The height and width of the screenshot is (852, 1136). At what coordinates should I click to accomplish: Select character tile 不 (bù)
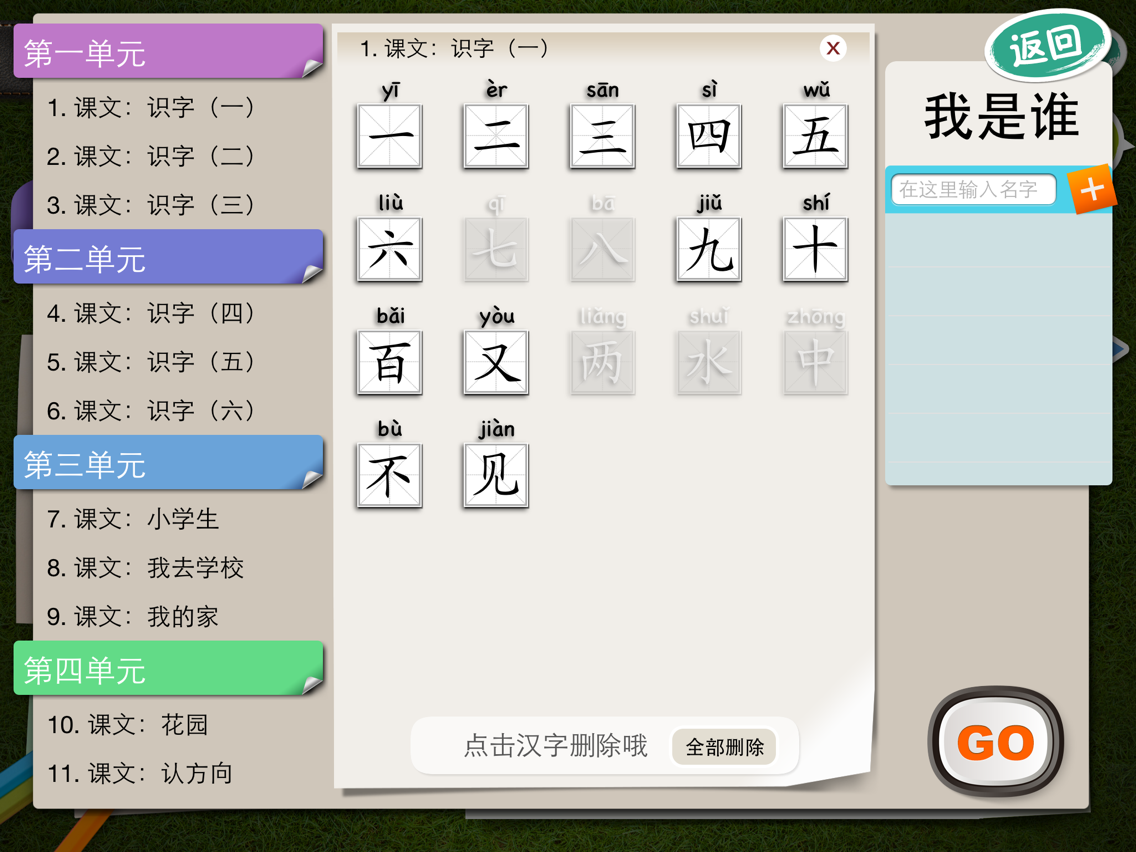click(x=390, y=475)
